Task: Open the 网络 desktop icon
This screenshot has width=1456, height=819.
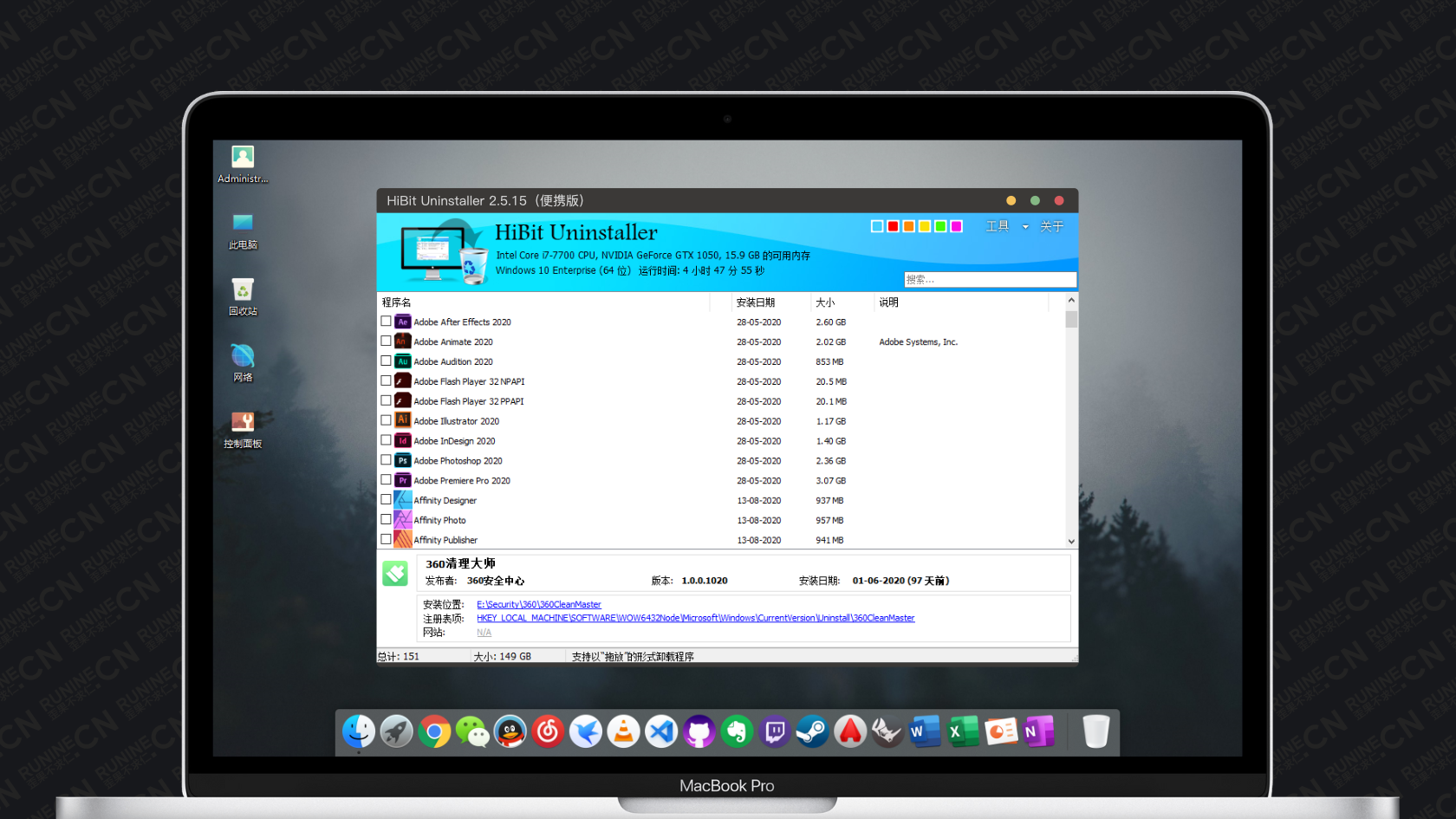Action: pos(243,364)
